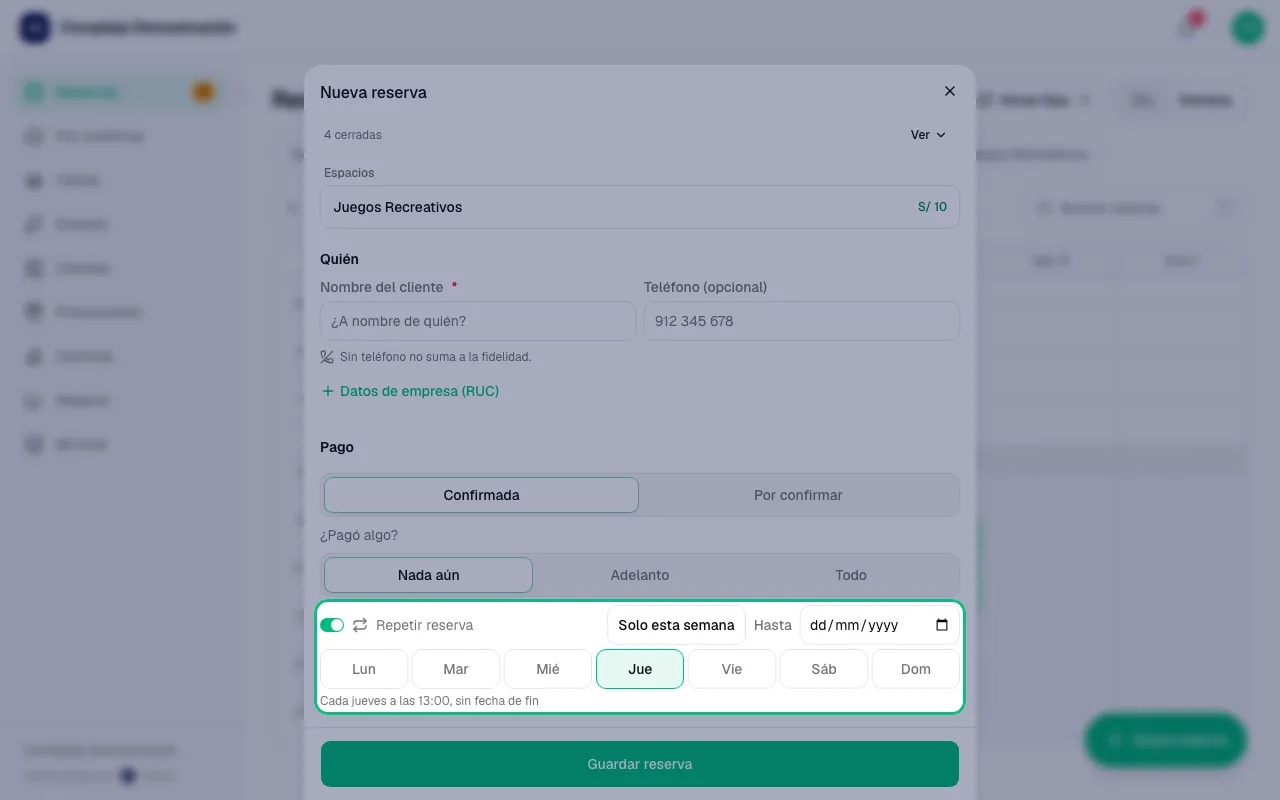
Task: Choose the Todo payment option
Action: pos(851,575)
